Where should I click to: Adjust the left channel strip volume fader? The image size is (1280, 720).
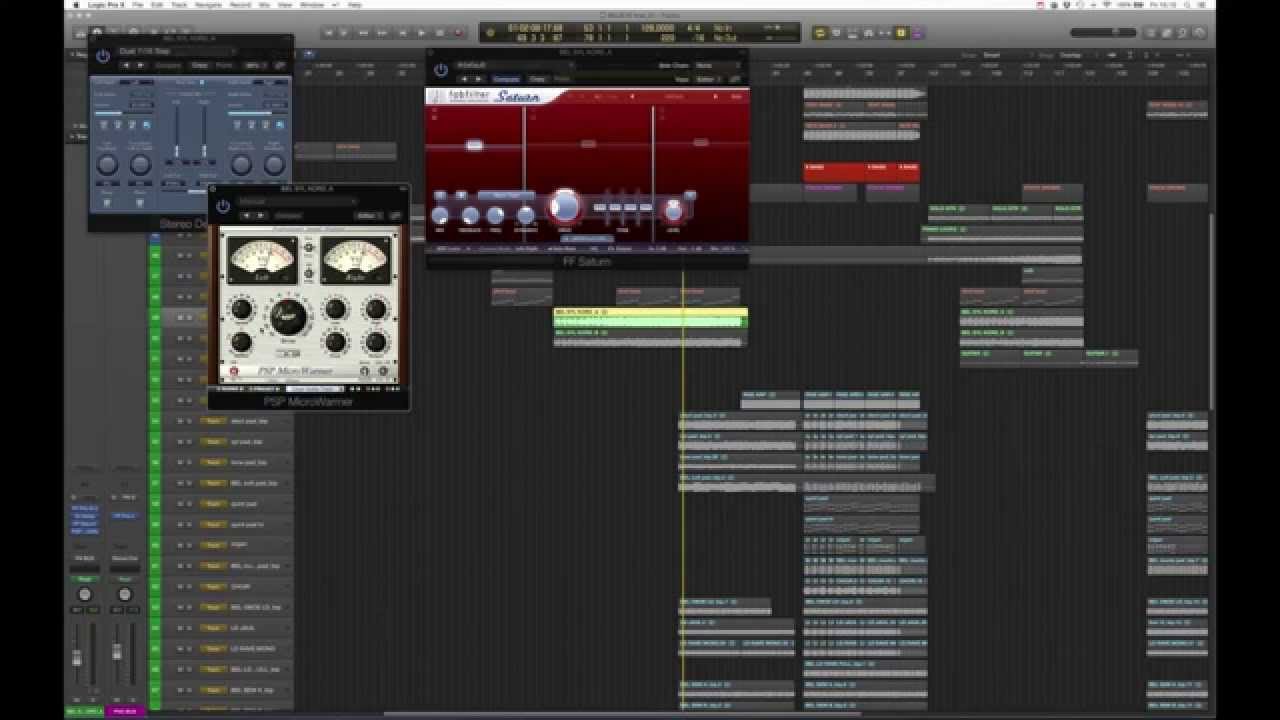77,658
